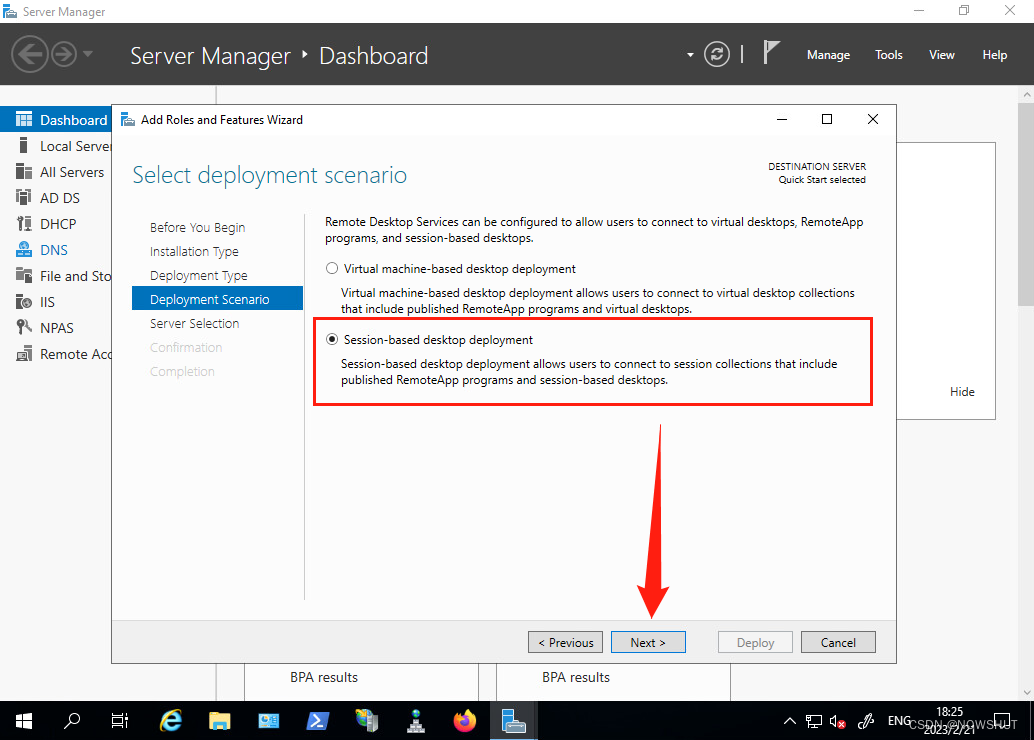This screenshot has width=1034, height=740.
Task: Go to Server Selection wizard step
Action: (195, 323)
